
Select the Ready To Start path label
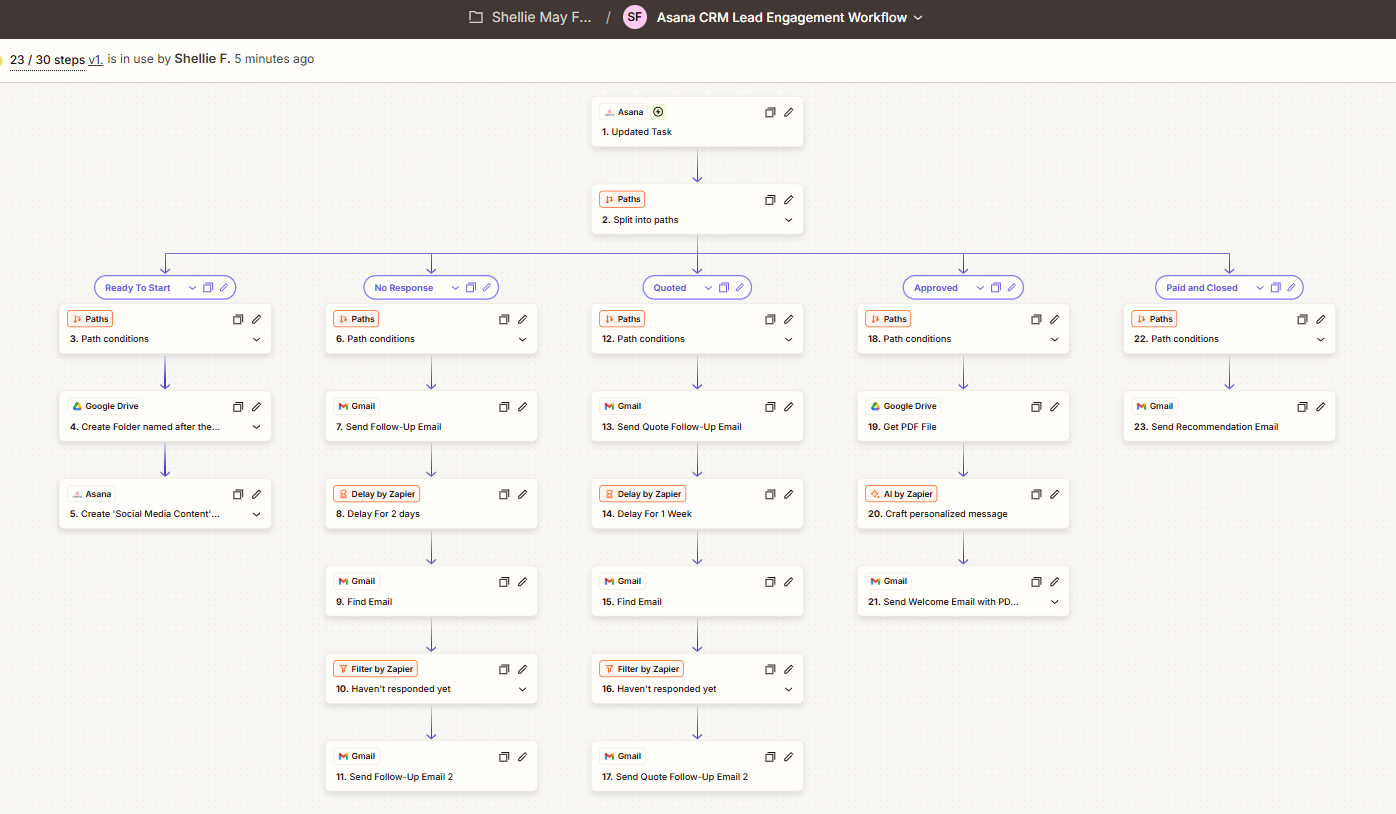coord(138,288)
